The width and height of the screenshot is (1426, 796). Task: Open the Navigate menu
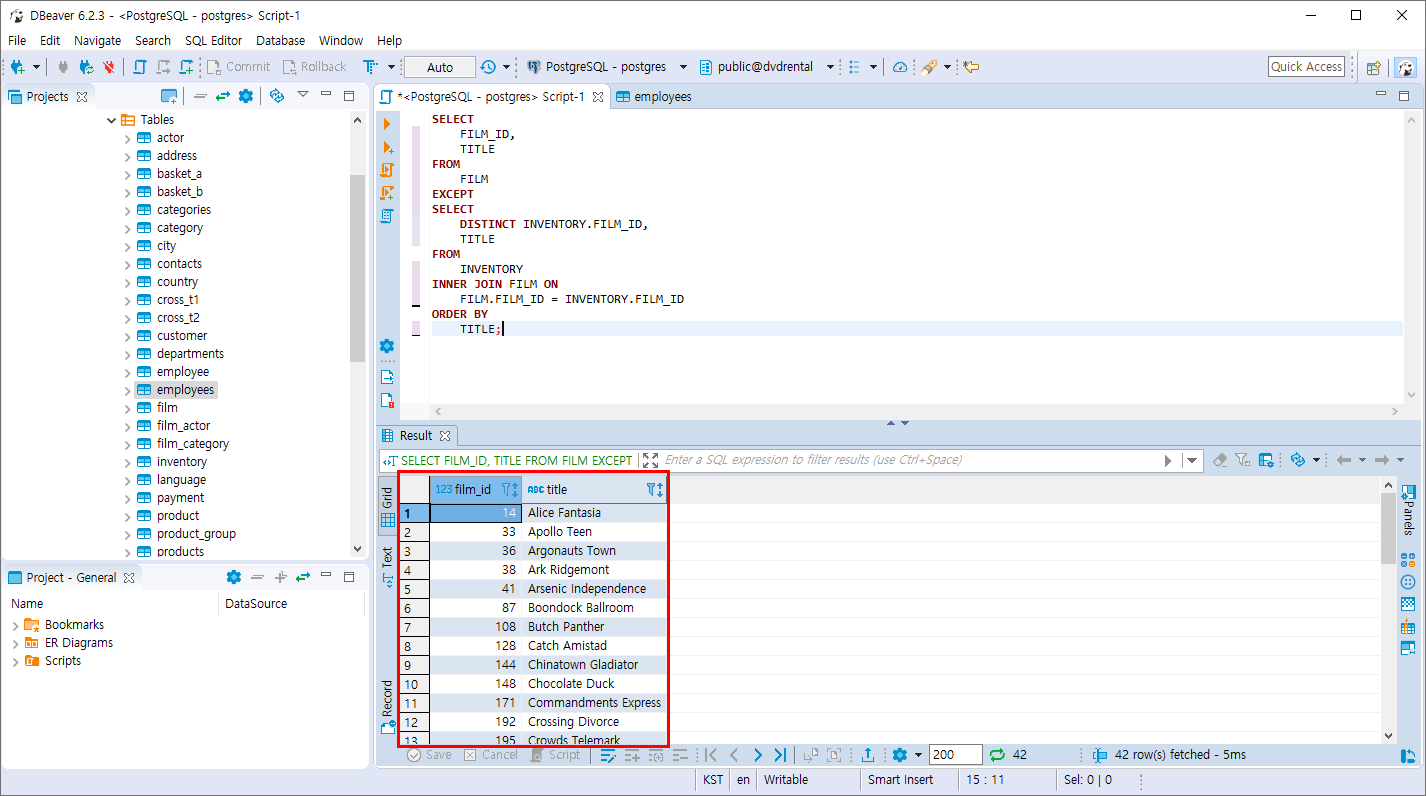point(98,40)
